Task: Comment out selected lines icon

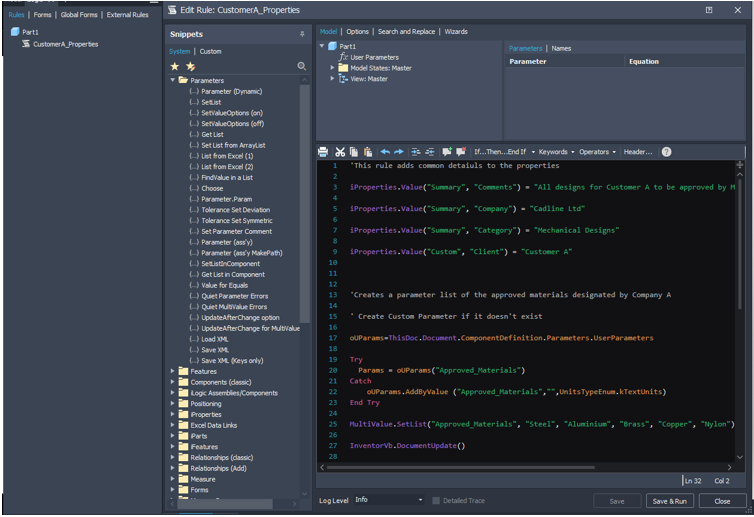Action: pyautogui.click(x=447, y=152)
